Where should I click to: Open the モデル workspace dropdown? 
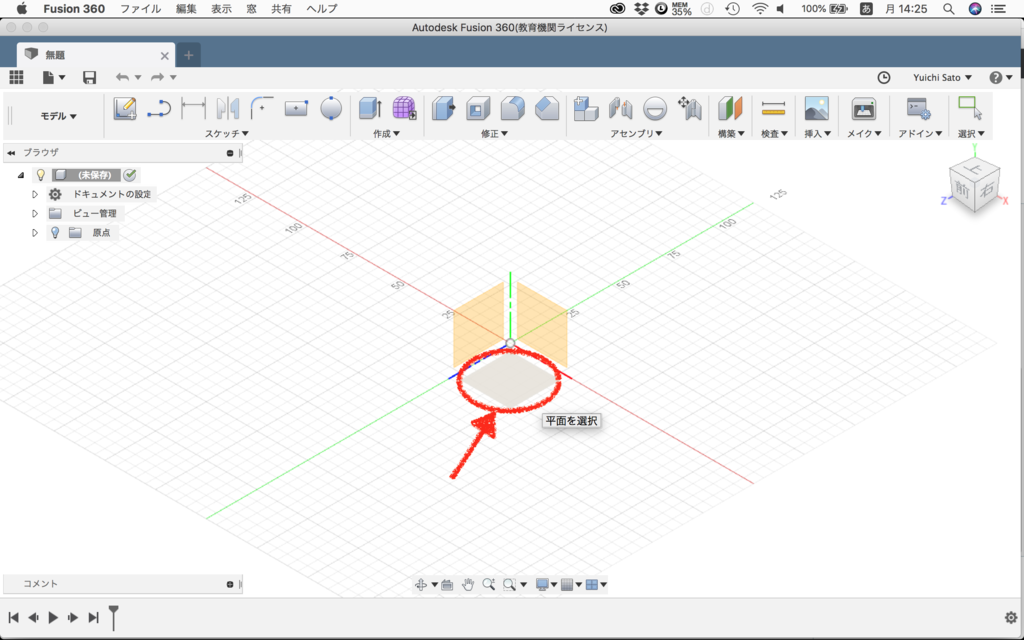pos(59,116)
